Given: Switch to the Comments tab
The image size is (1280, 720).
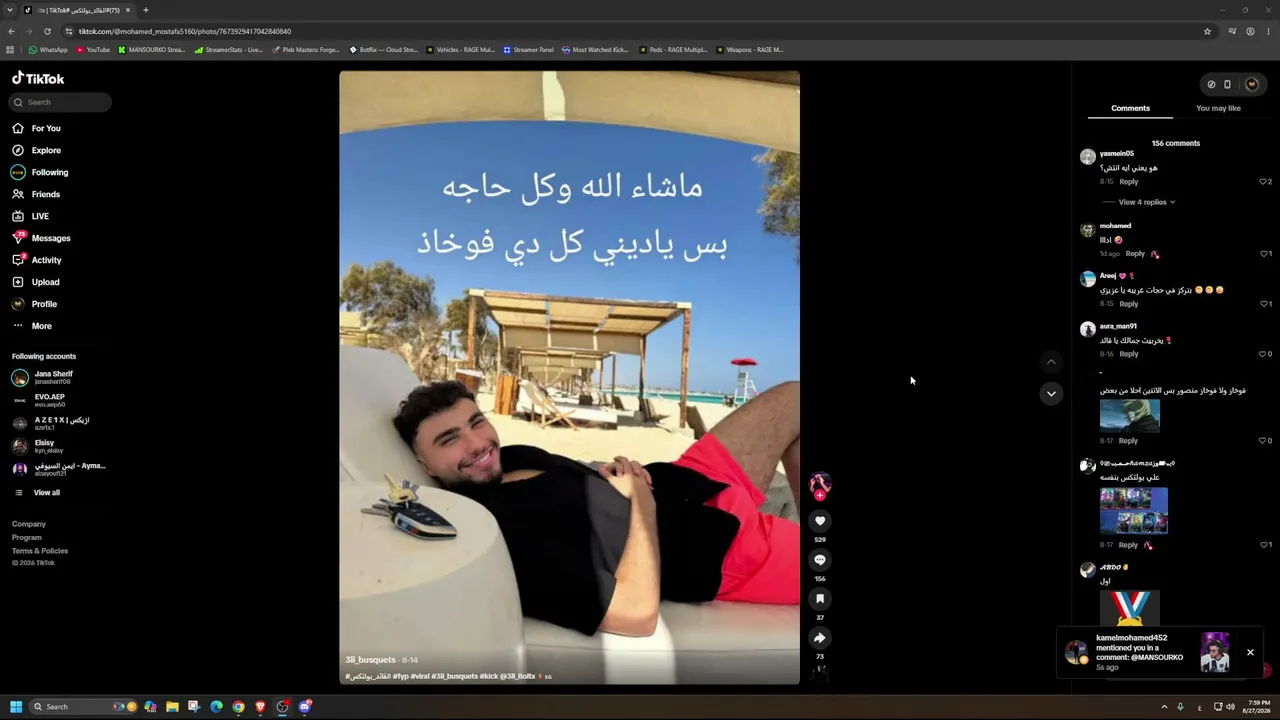Looking at the screenshot, I should tap(1130, 108).
